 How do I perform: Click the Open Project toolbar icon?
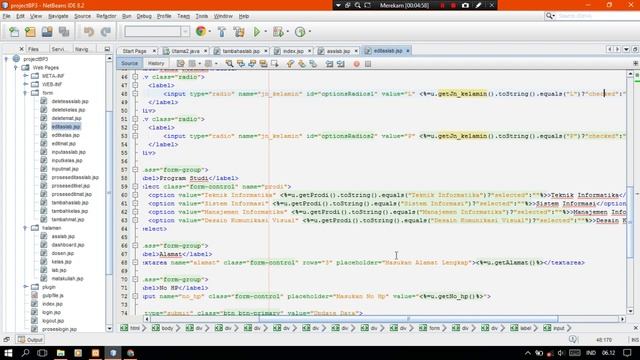(47, 32)
